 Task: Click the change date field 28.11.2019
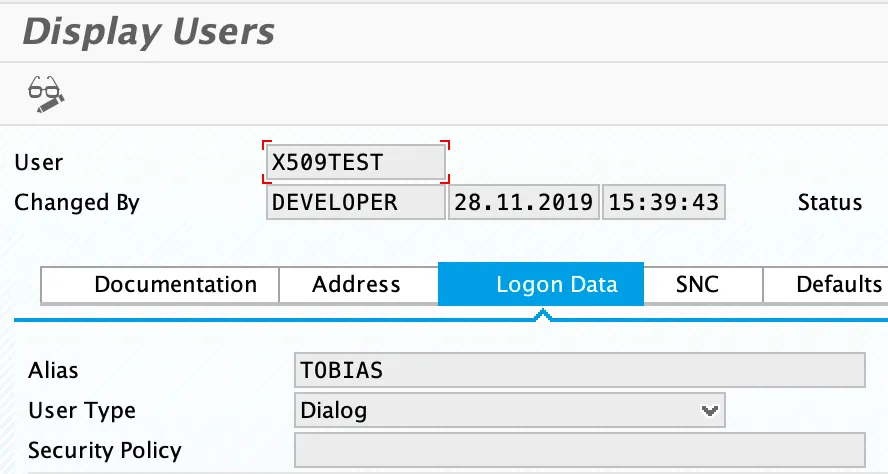tap(523, 203)
